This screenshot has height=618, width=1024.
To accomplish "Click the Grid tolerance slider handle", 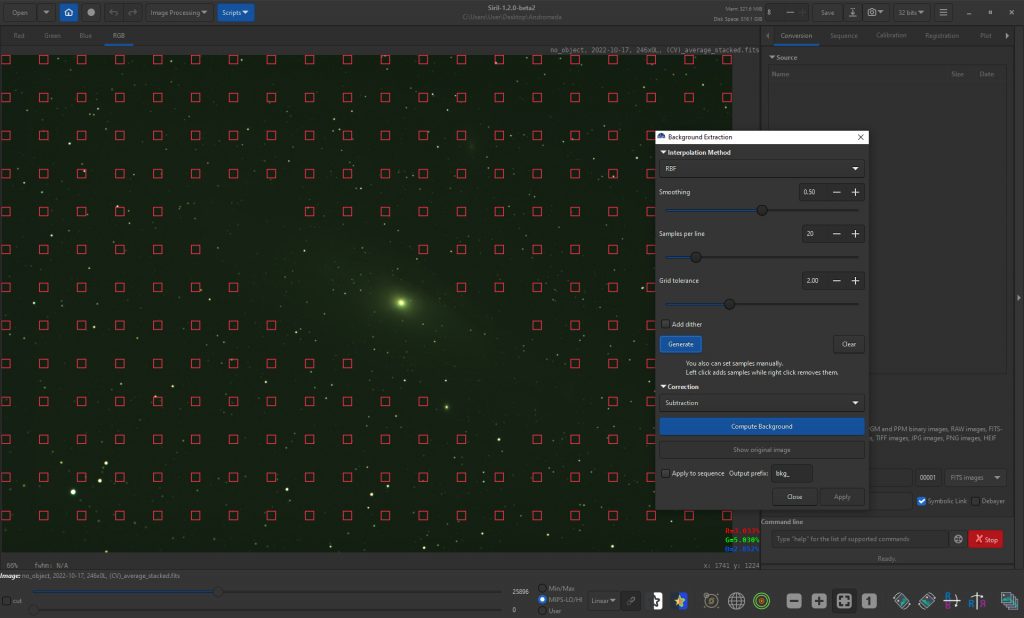I will 729,304.
